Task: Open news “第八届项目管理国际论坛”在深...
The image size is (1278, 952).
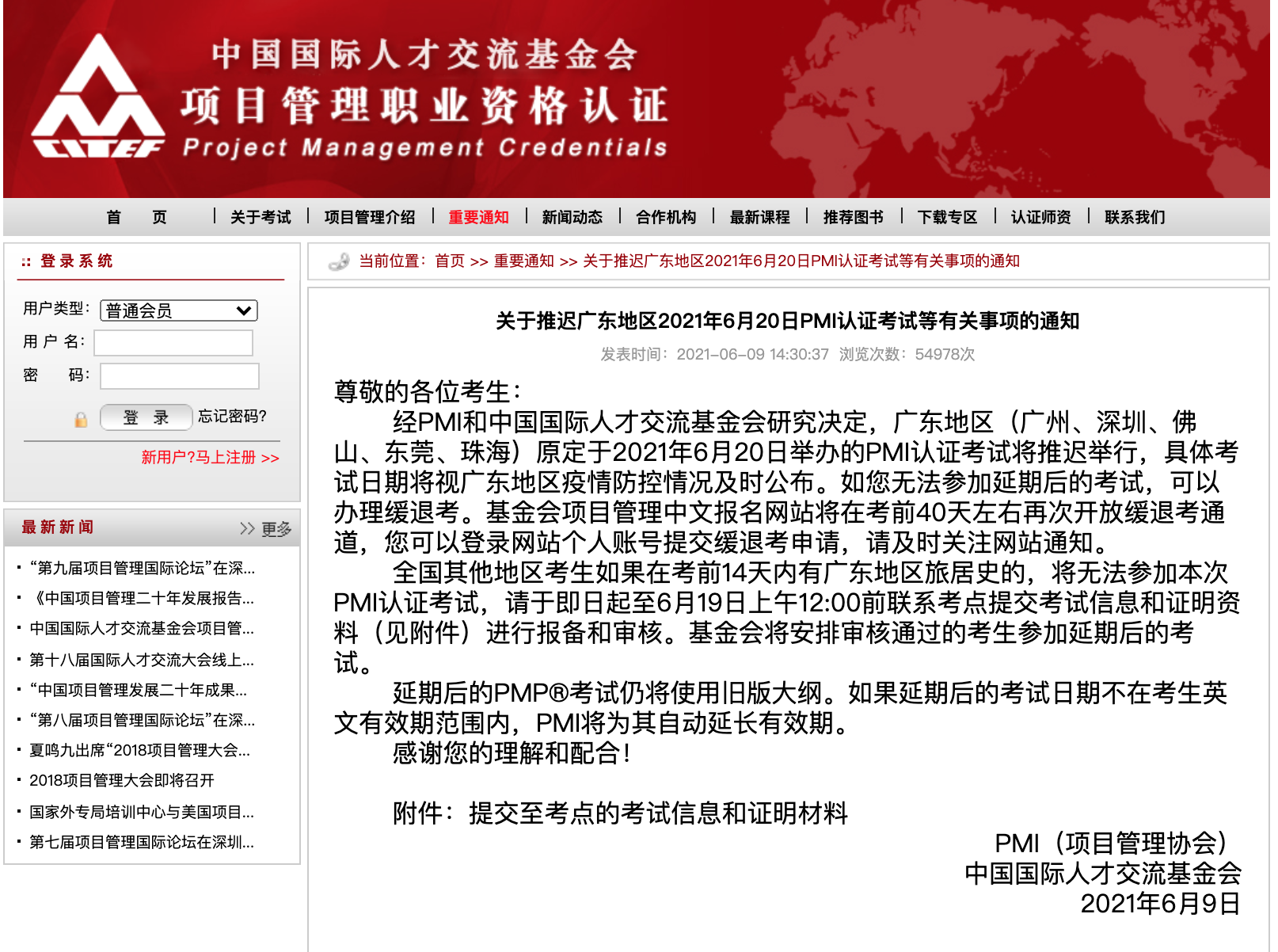Action: click(x=143, y=720)
